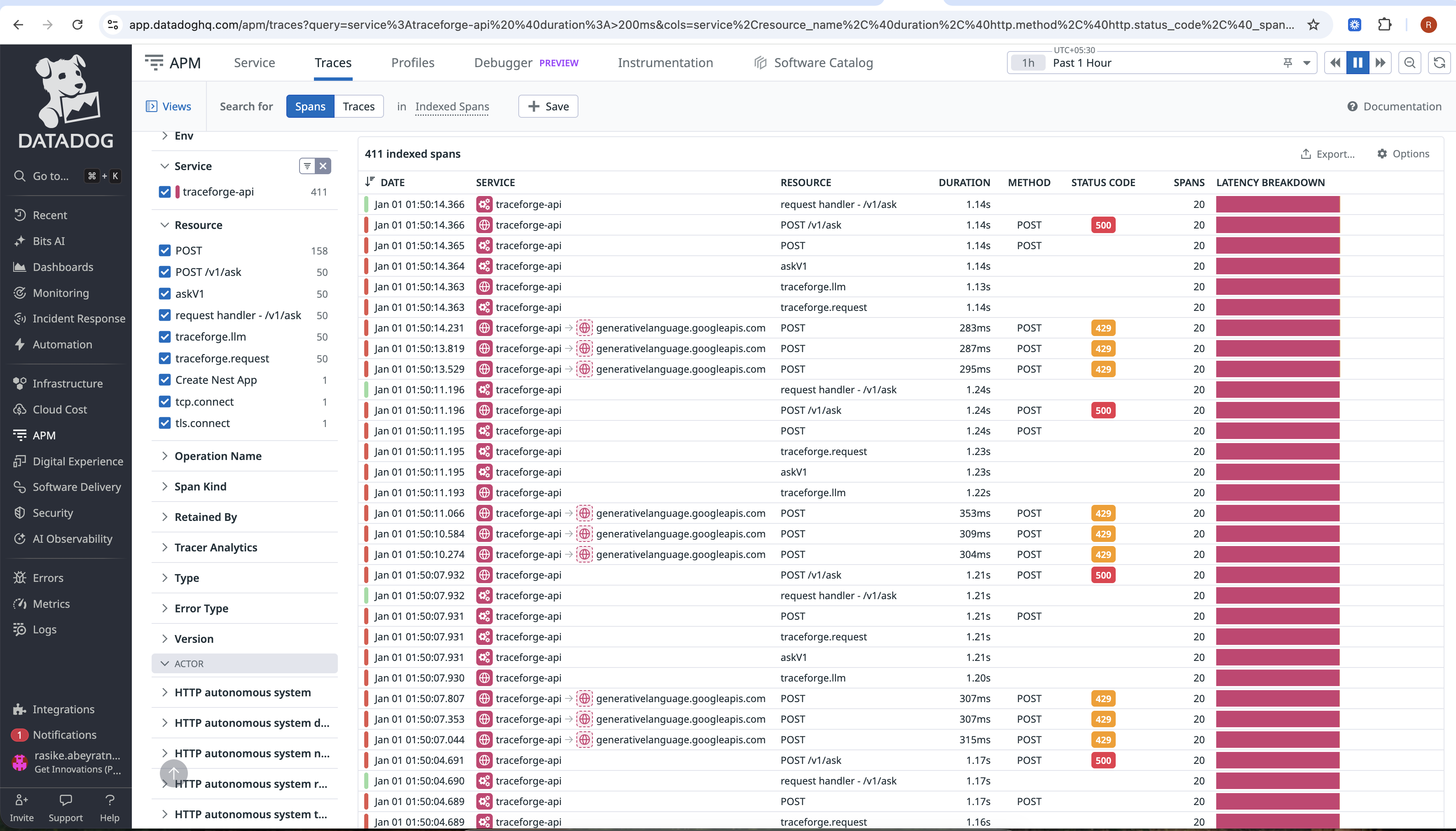Image resolution: width=1456 pixels, height=831 pixels.
Task: Clear the Service facet filter X icon
Action: (x=323, y=166)
